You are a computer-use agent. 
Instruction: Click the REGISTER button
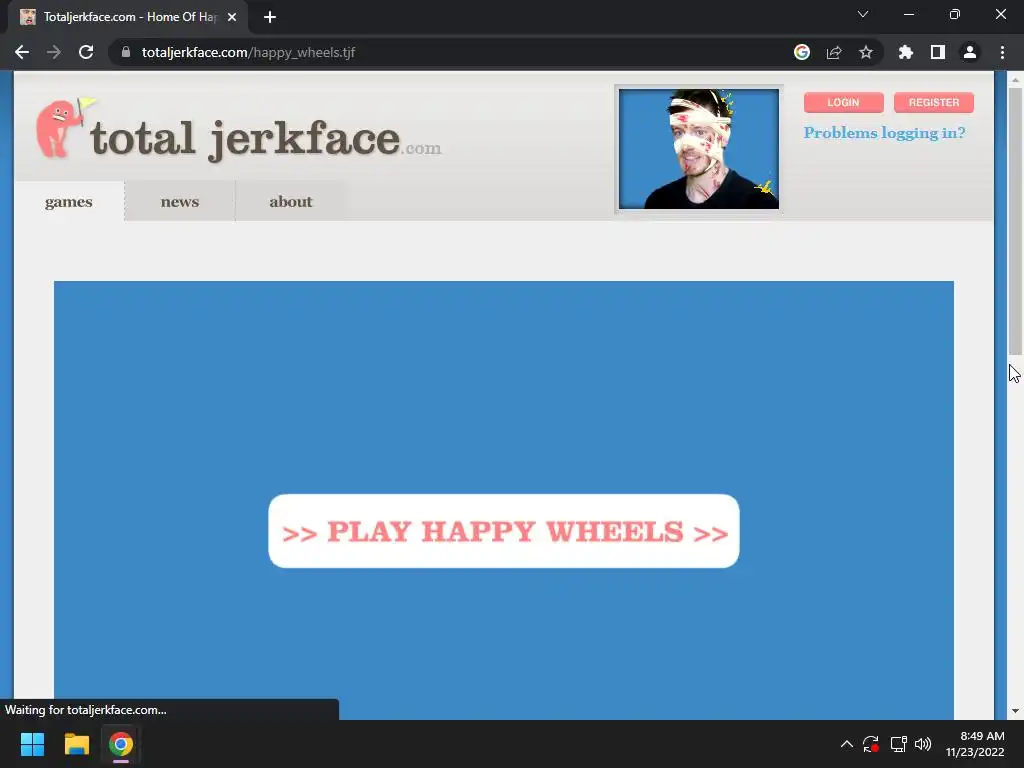click(x=934, y=103)
